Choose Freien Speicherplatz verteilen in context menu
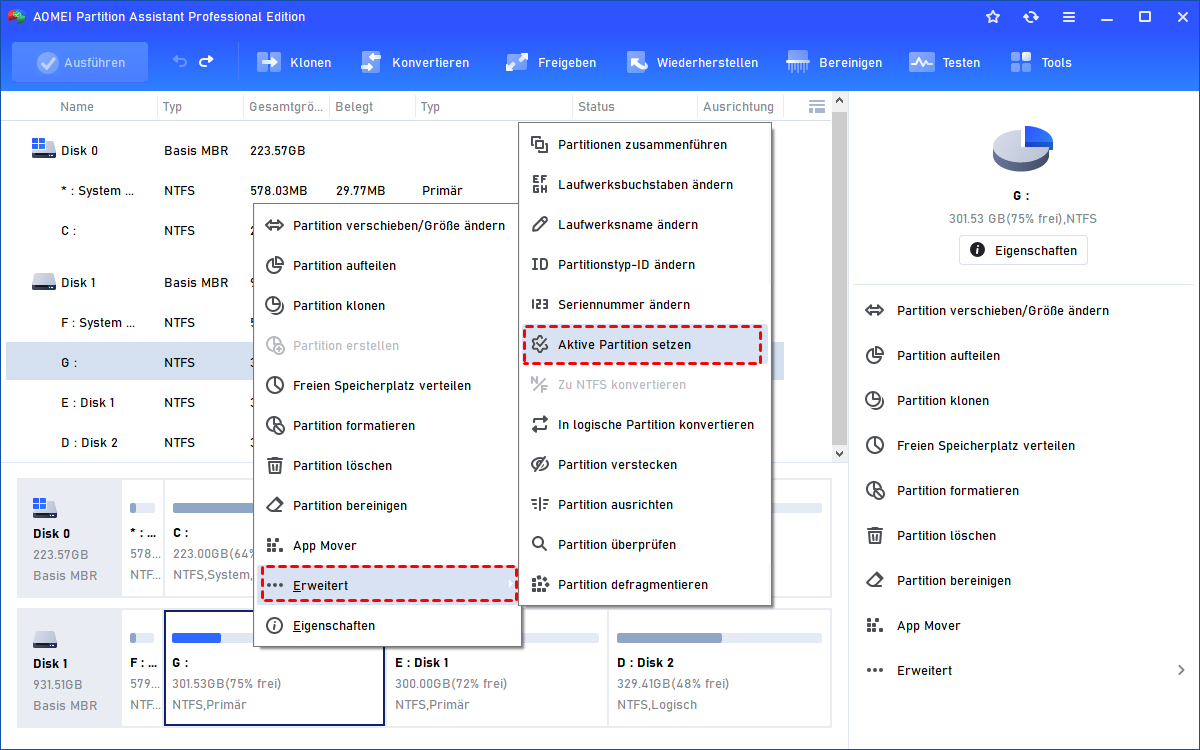 (x=387, y=386)
